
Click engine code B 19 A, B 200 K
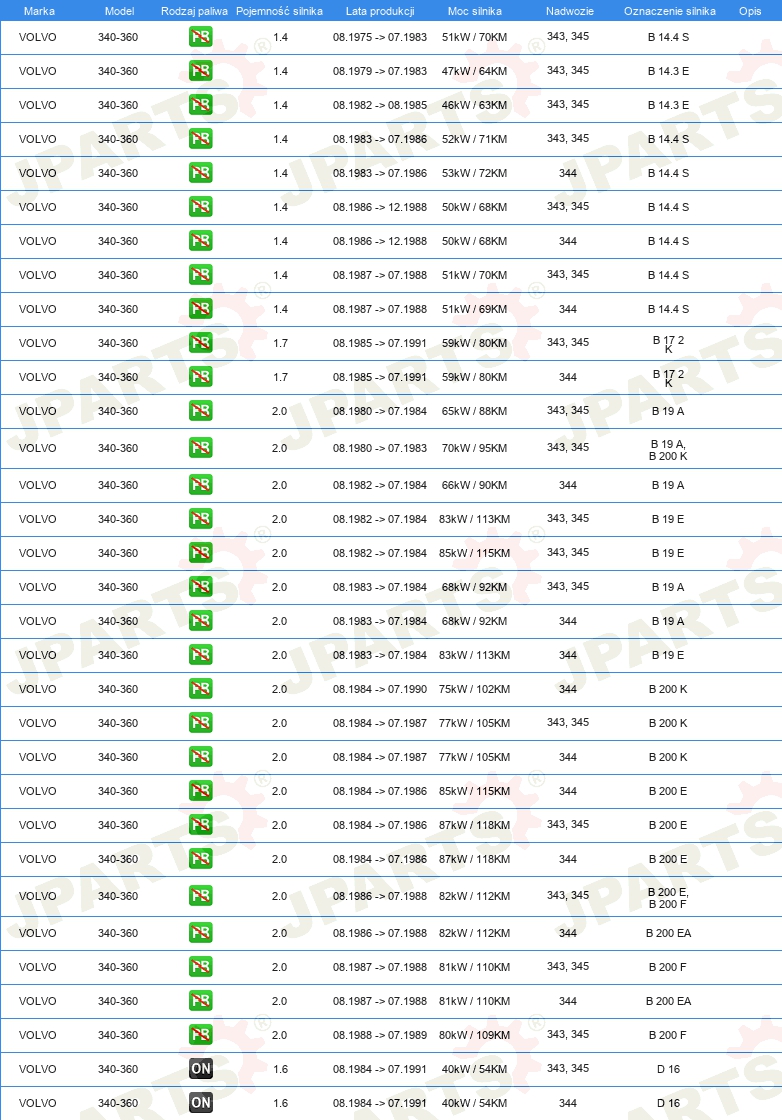tap(668, 450)
